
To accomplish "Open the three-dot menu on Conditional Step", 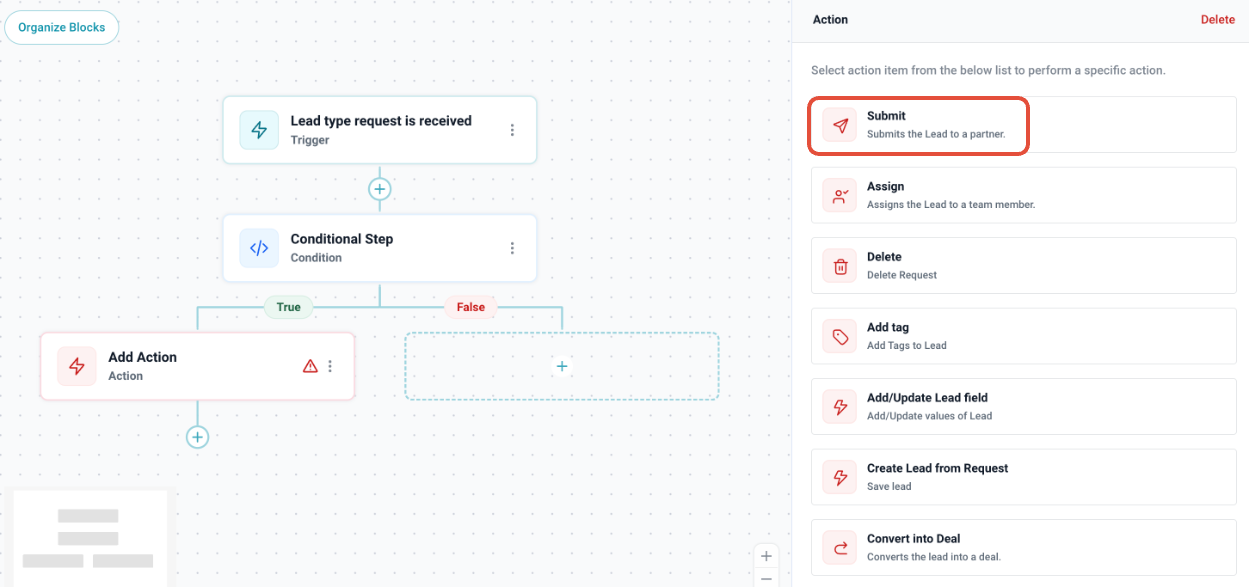I will 512,248.
